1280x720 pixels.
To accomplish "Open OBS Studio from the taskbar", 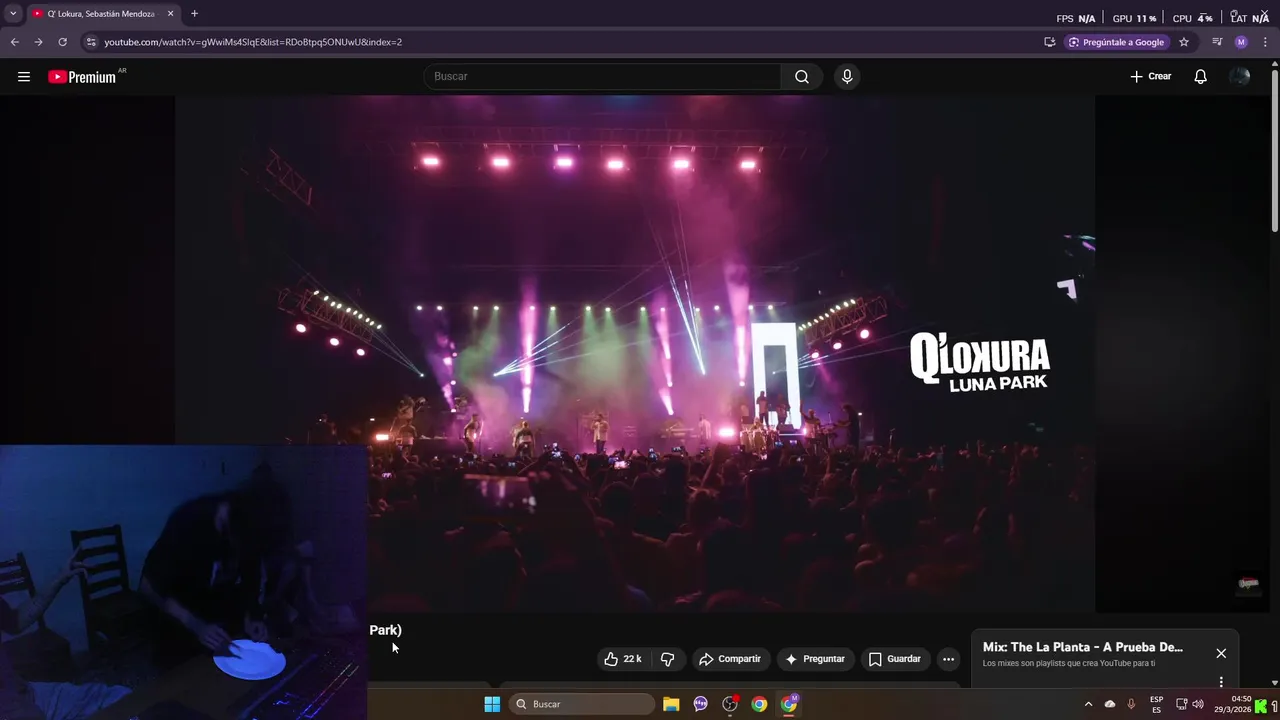I will (x=730, y=704).
